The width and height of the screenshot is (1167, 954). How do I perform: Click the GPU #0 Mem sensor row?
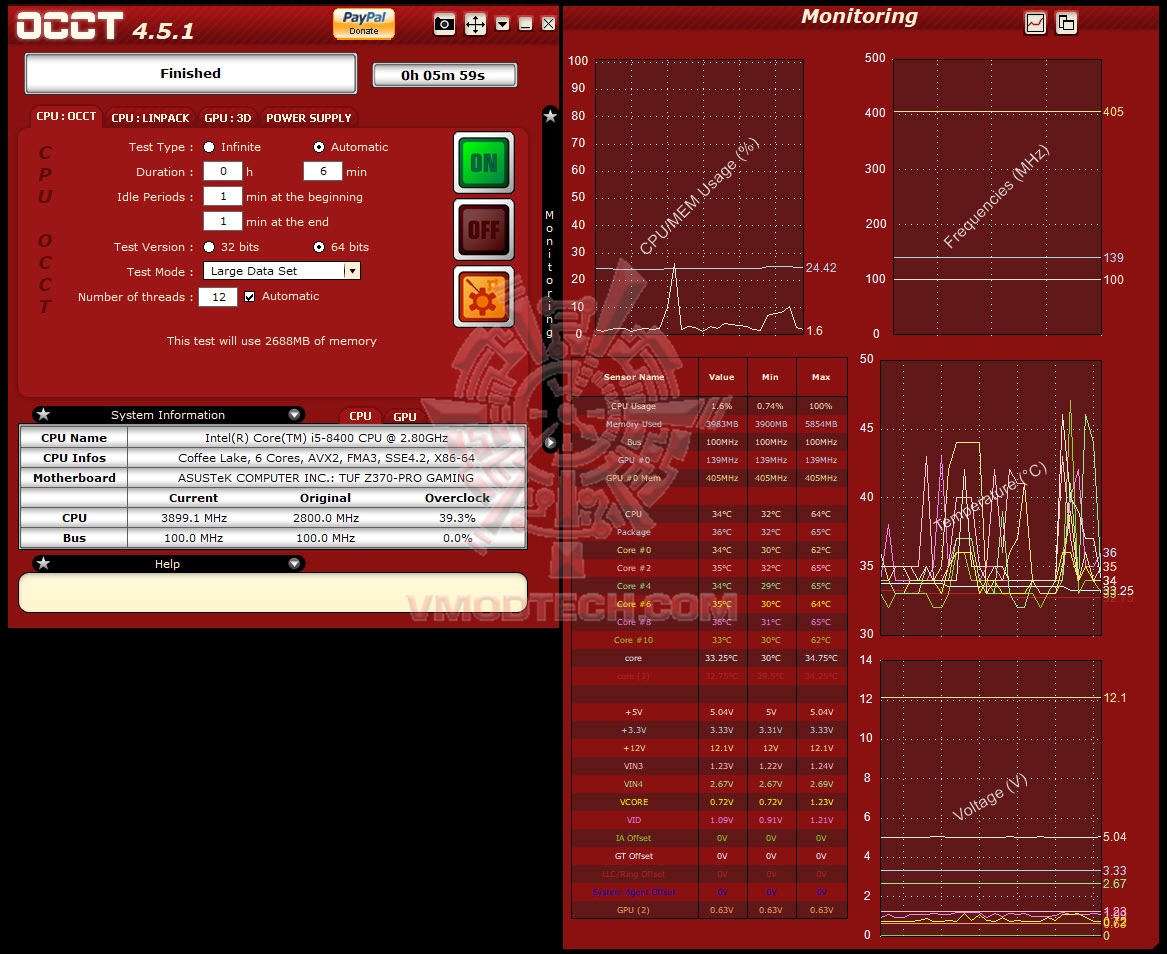click(x=709, y=478)
